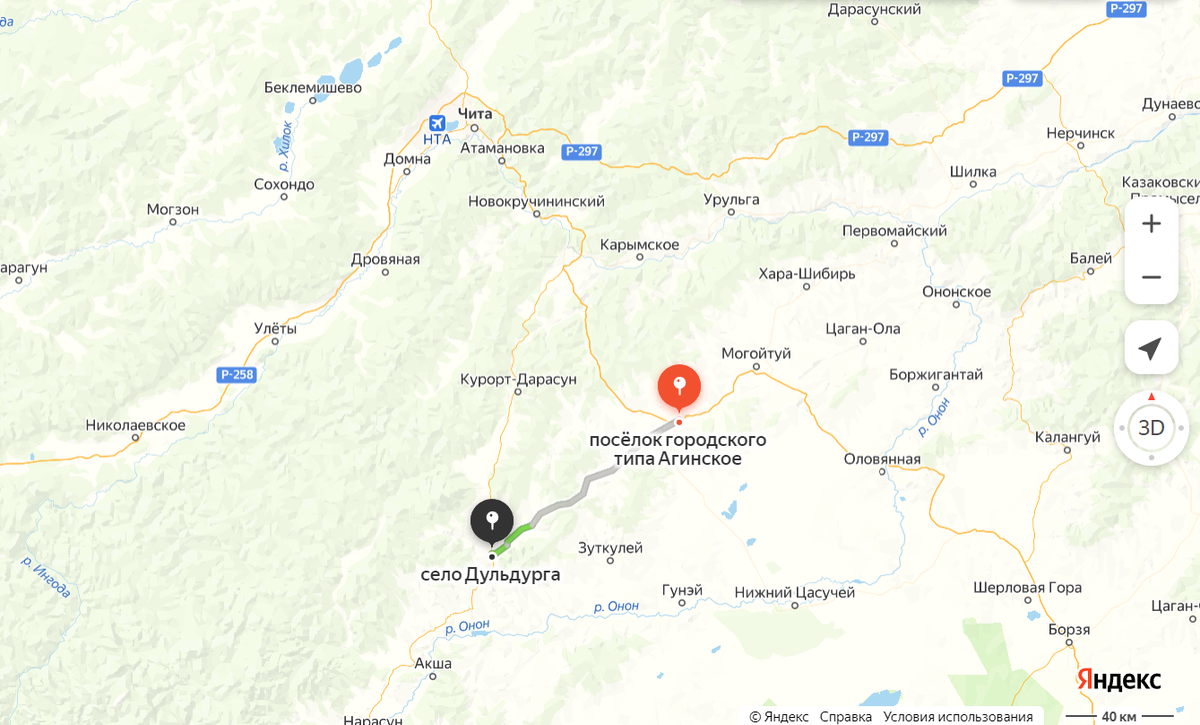1200x725 pixels.
Task: Zoom out with the minus button
Action: tap(1151, 277)
